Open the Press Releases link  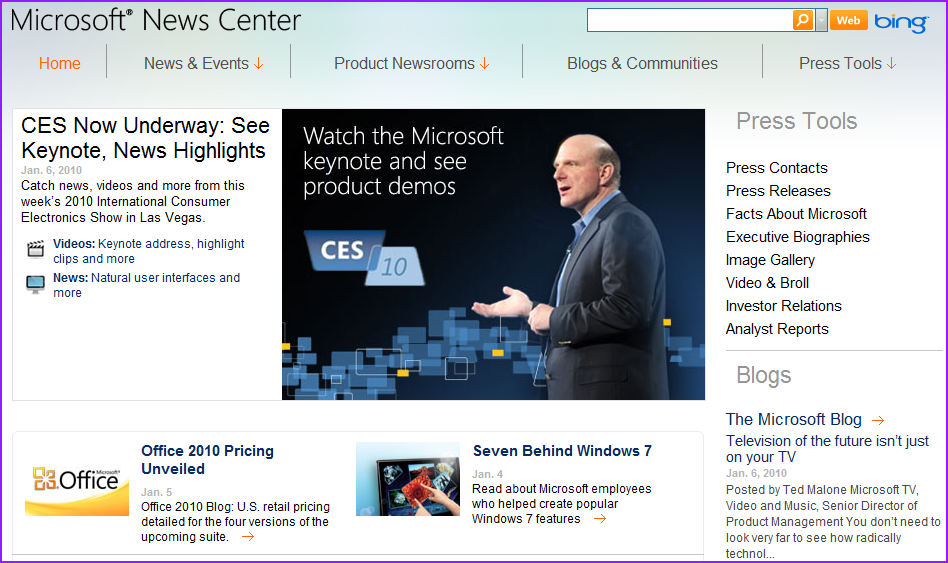pos(778,191)
